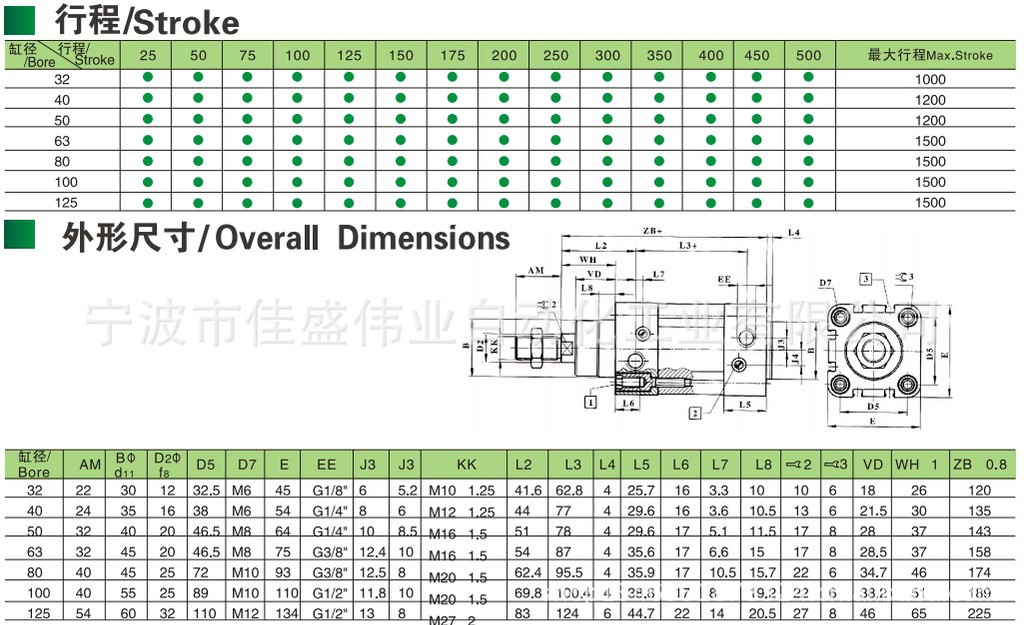Click the boxed callout 3 above end view
This screenshot has height=625, width=1024.
coord(865,279)
